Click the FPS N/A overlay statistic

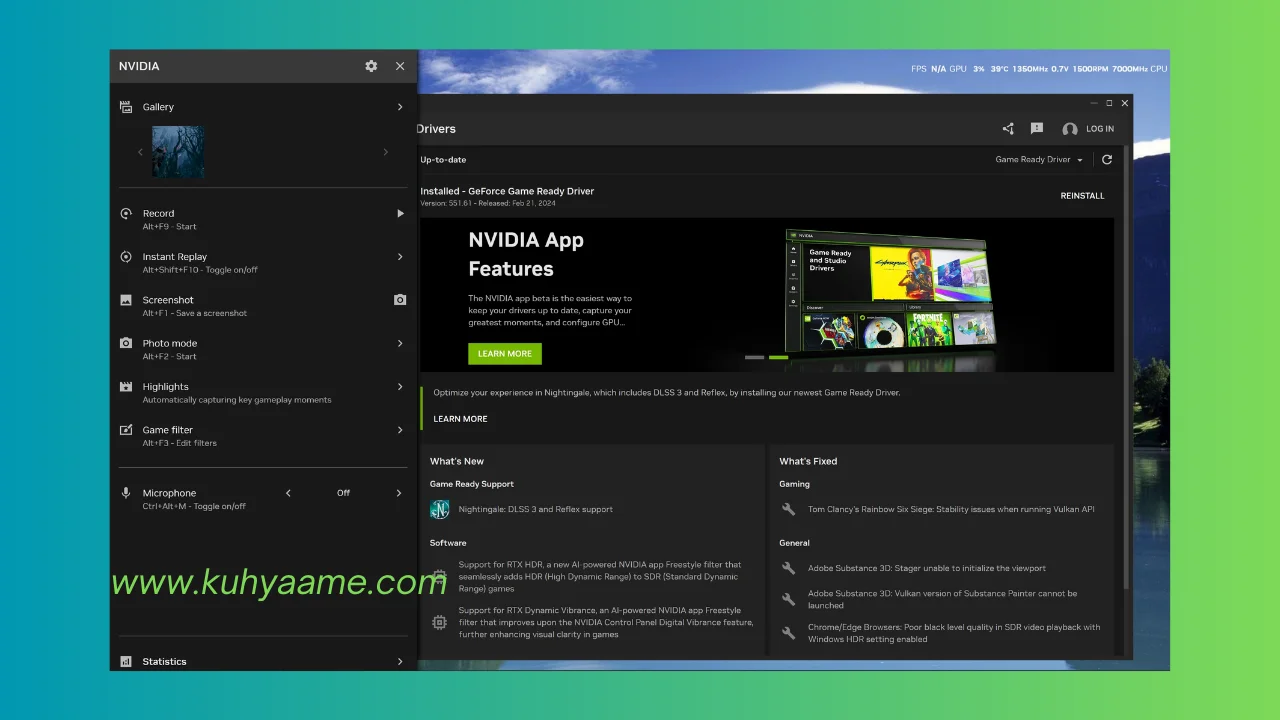[x=928, y=69]
